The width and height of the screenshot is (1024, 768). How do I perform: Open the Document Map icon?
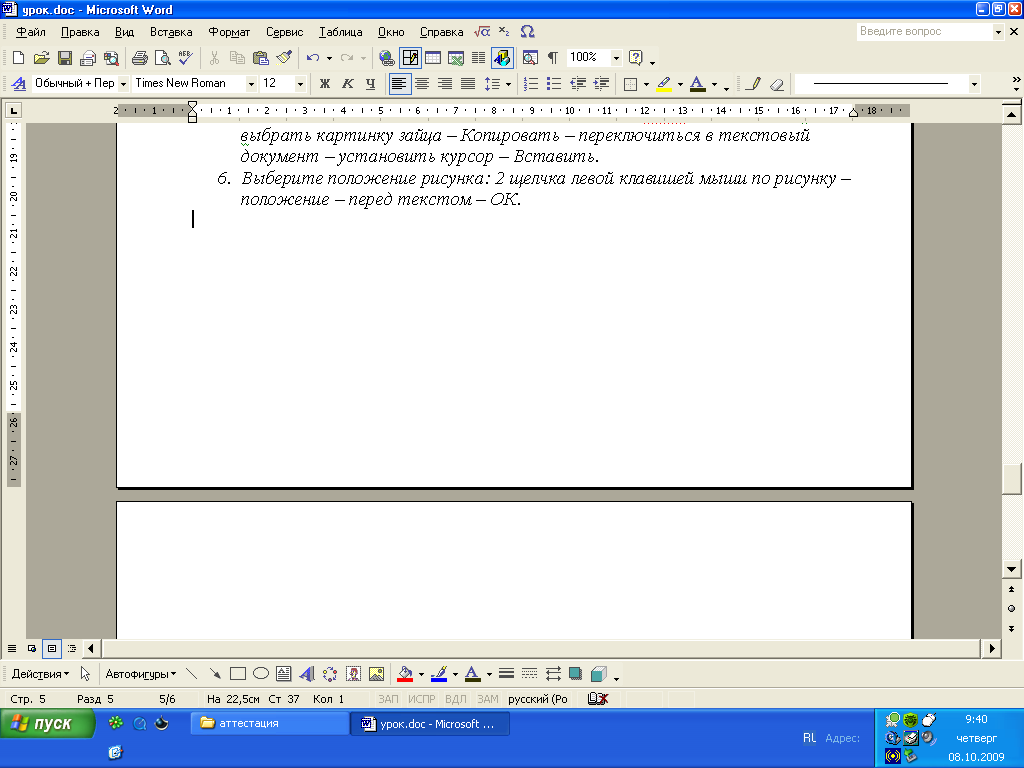tap(530, 58)
